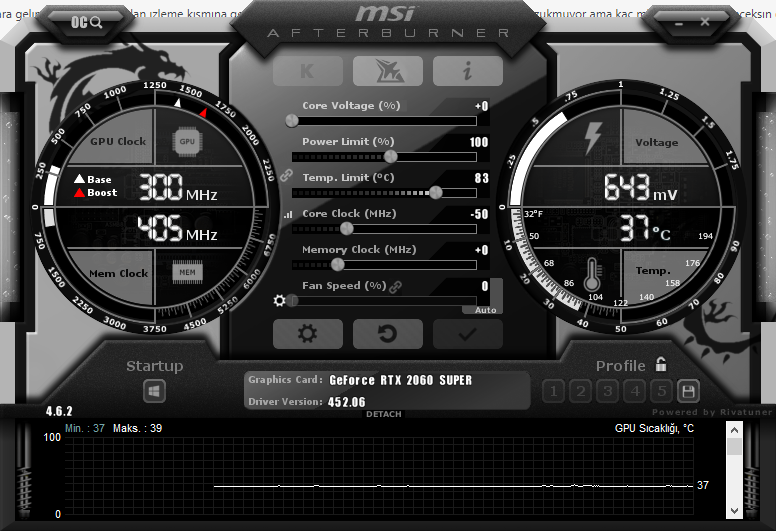The width and height of the screenshot is (776, 531).
Task: Click the Temp. Limit value 83
Action: (x=482, y=178)
